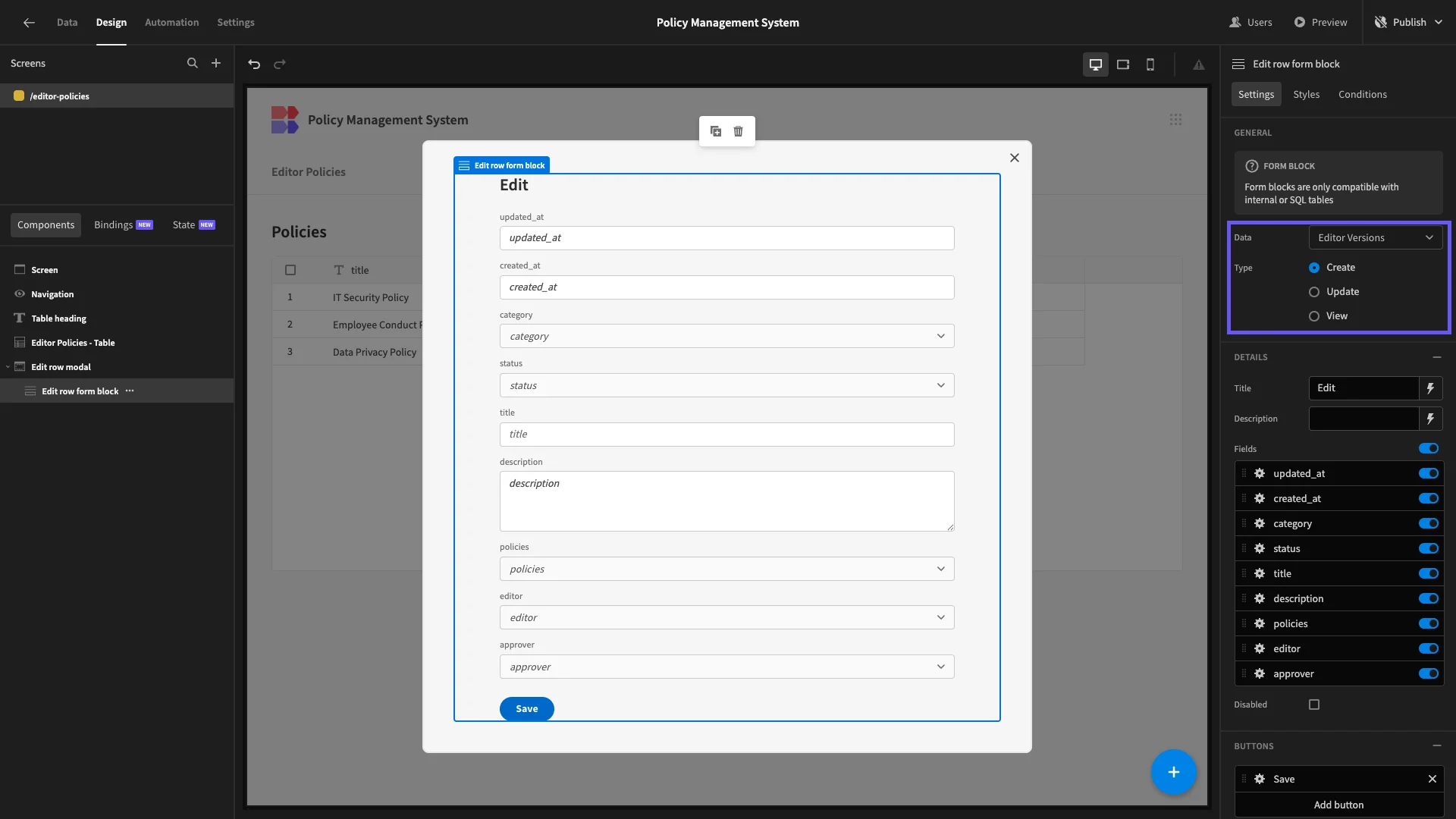
Task: Open the Editor Versions data dropdown
Action: pos(1375,237)
